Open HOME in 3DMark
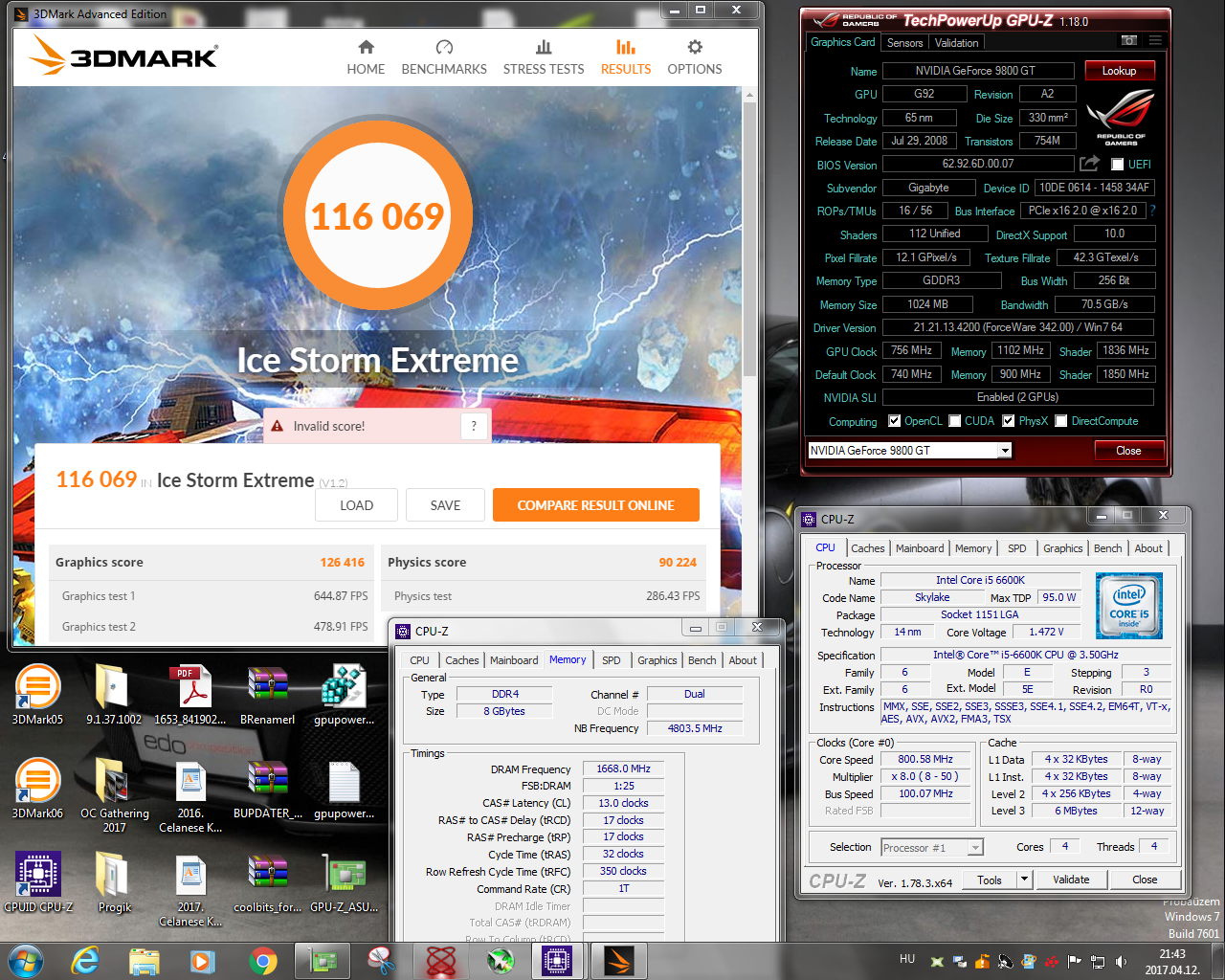 pos(366,57)
